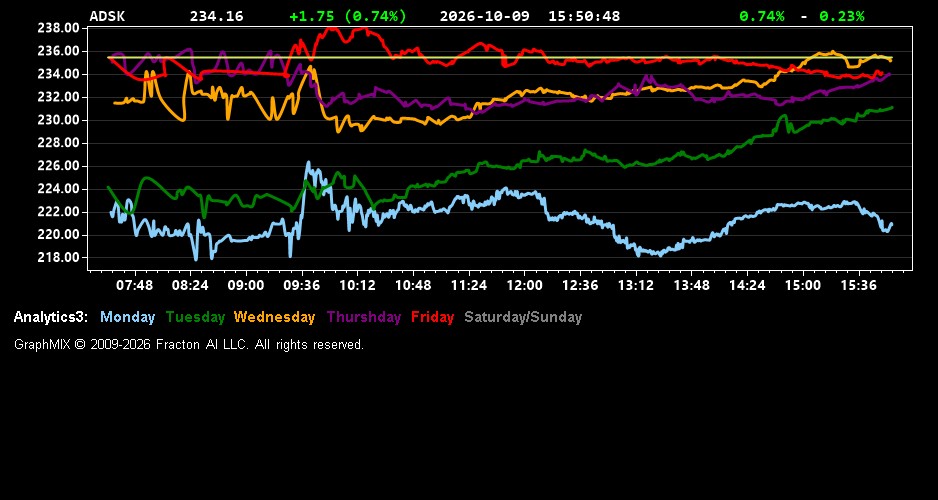This screenshot has width=938, height=500.
Task: Click the 13:12 time axis label
Action: 635,285
